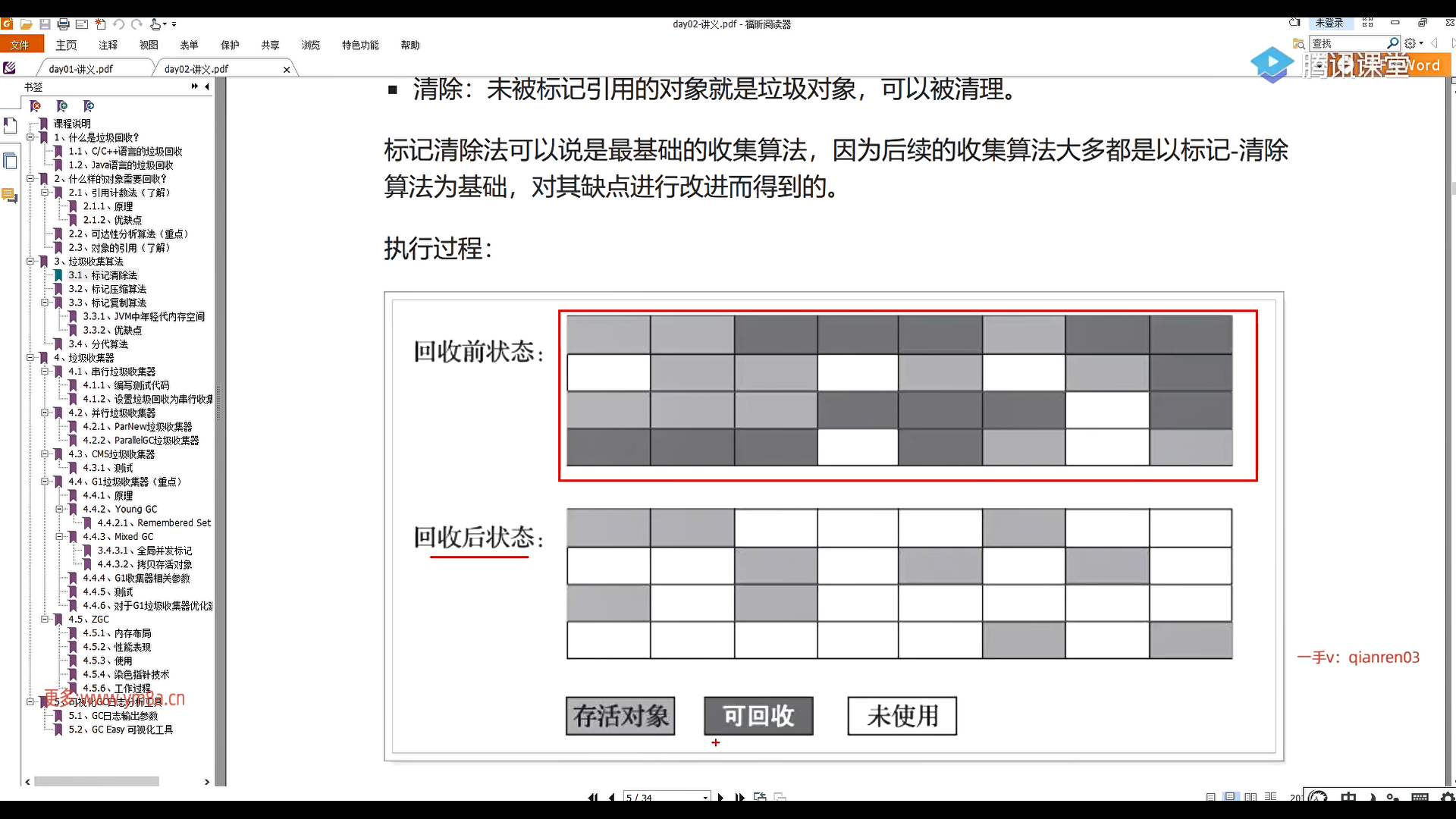Collapse the '3、垃圾收集算法' bookmark node
The image size is (1456, 819).
click(31, 261)
